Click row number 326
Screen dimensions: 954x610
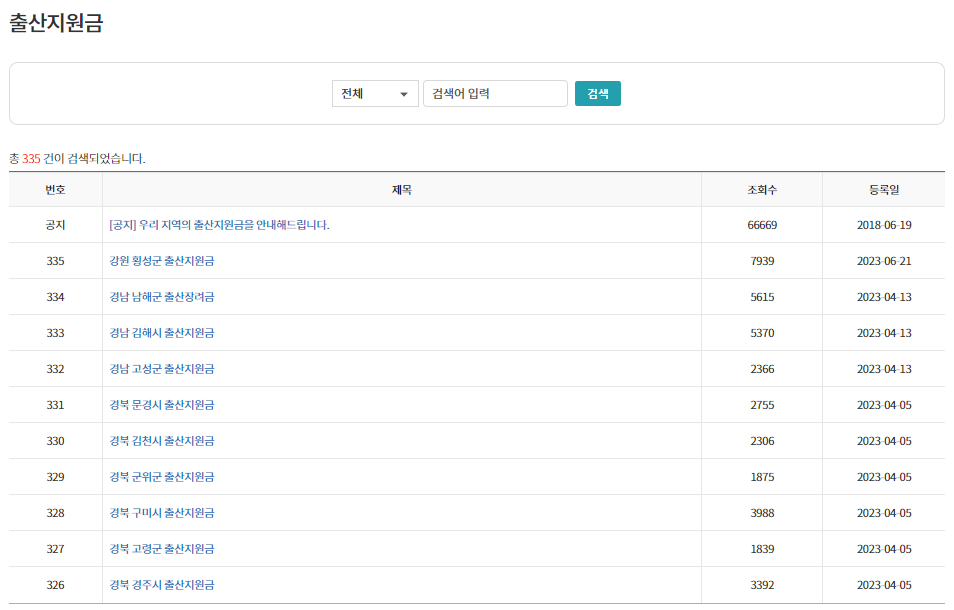pyautogui.click(x=55, y=585)
